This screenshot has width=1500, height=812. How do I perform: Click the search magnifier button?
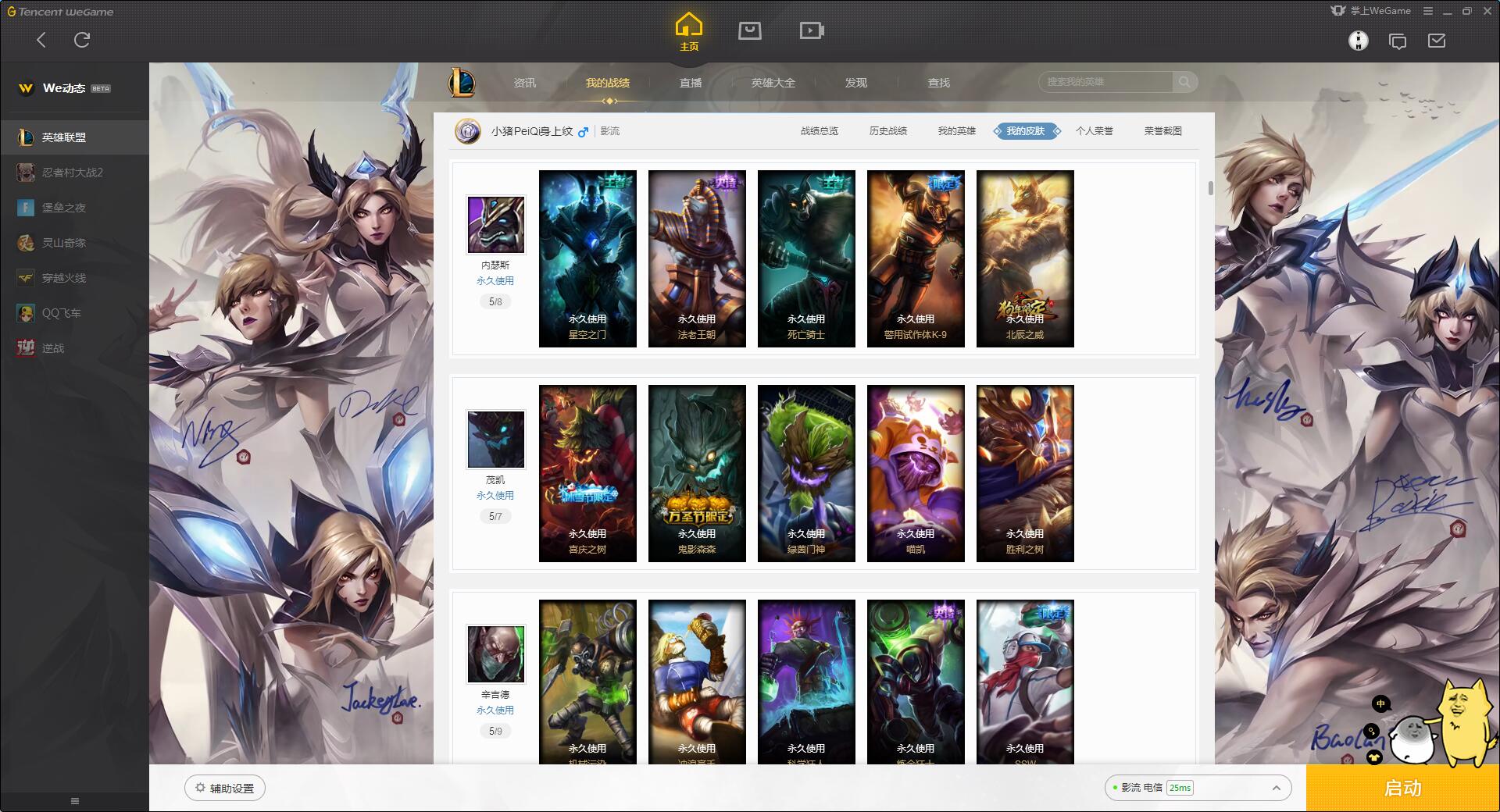[x=1184, y=82]
